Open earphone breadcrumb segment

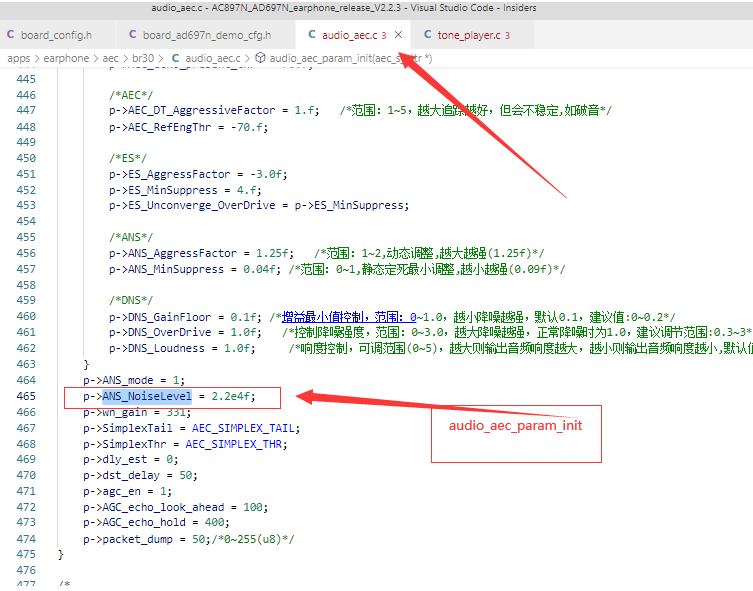[x=66, y=59]
